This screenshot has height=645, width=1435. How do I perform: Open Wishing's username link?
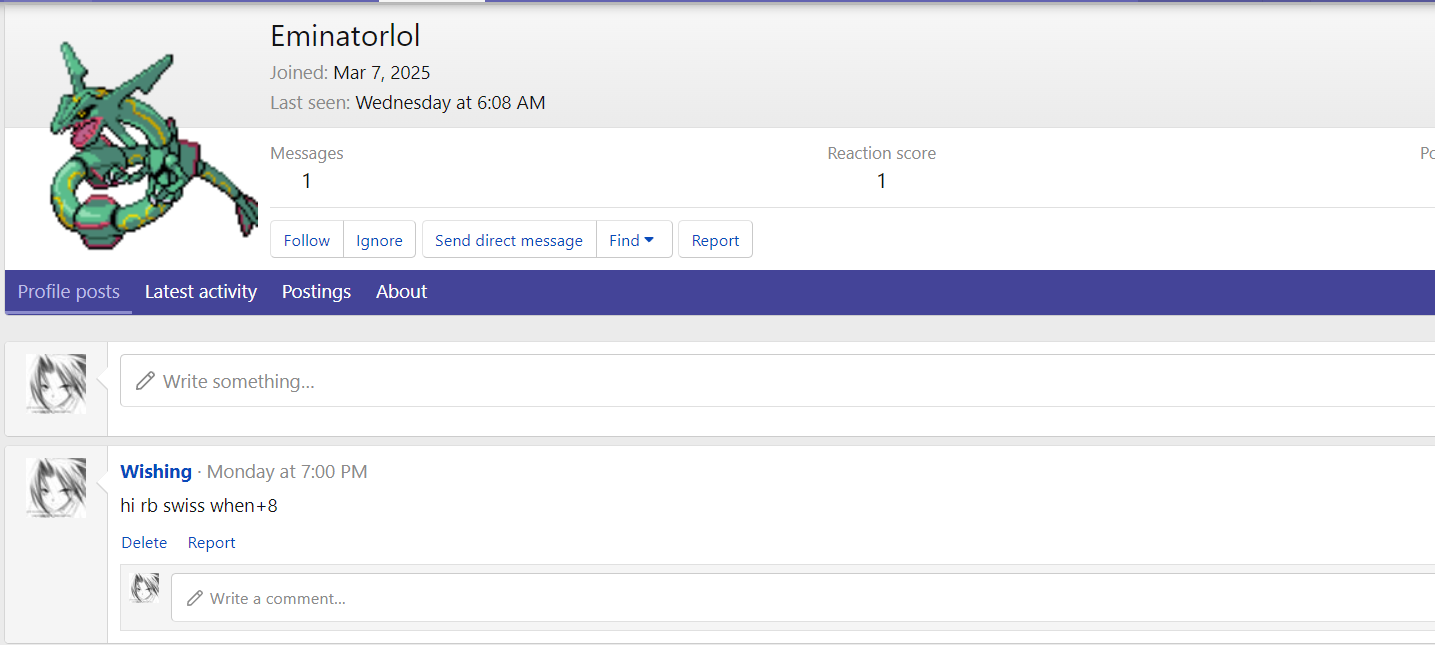pos(156,471)
